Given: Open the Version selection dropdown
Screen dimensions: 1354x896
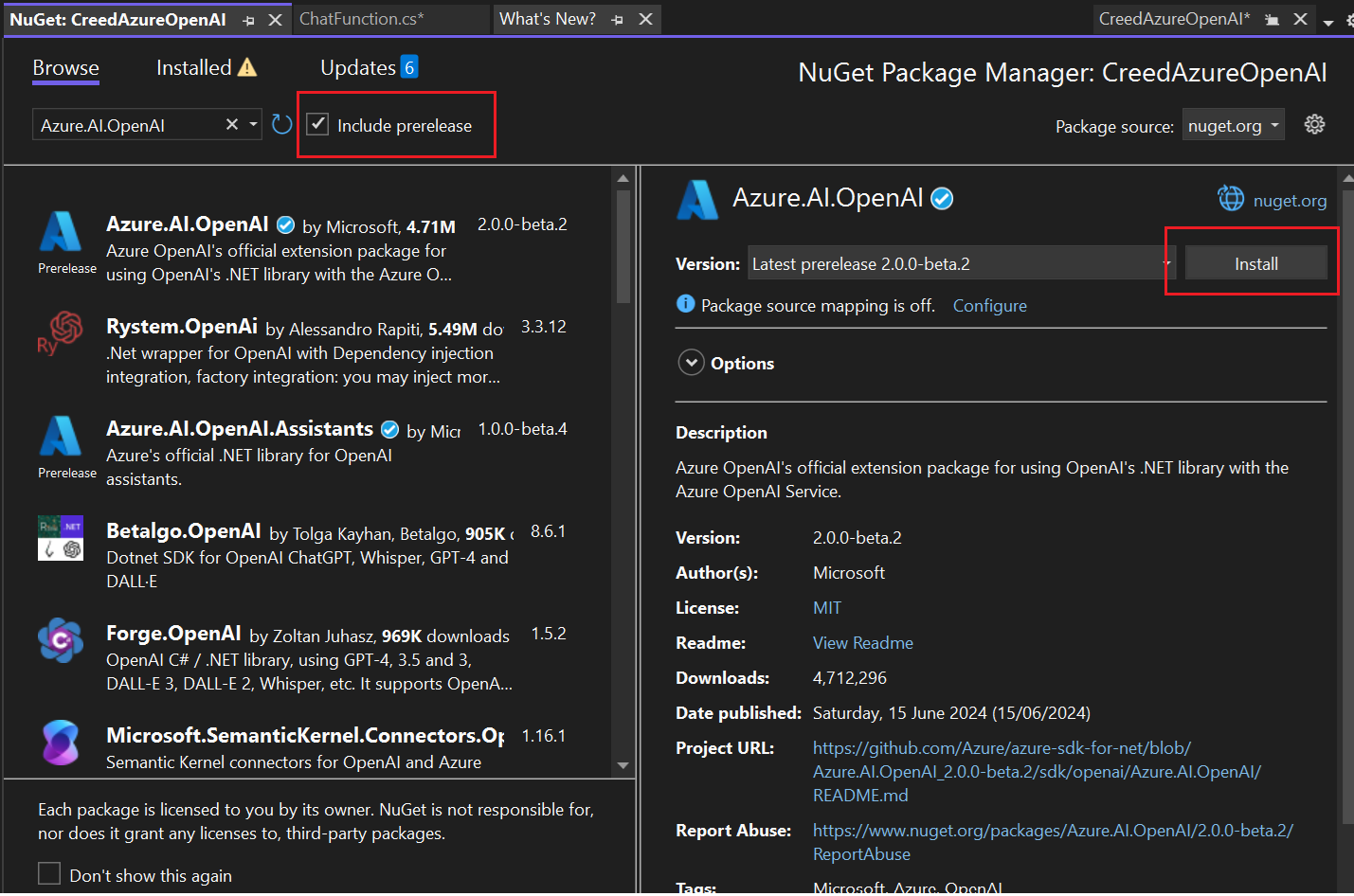Looking at the screenshot, I should (x=962, y=263).
